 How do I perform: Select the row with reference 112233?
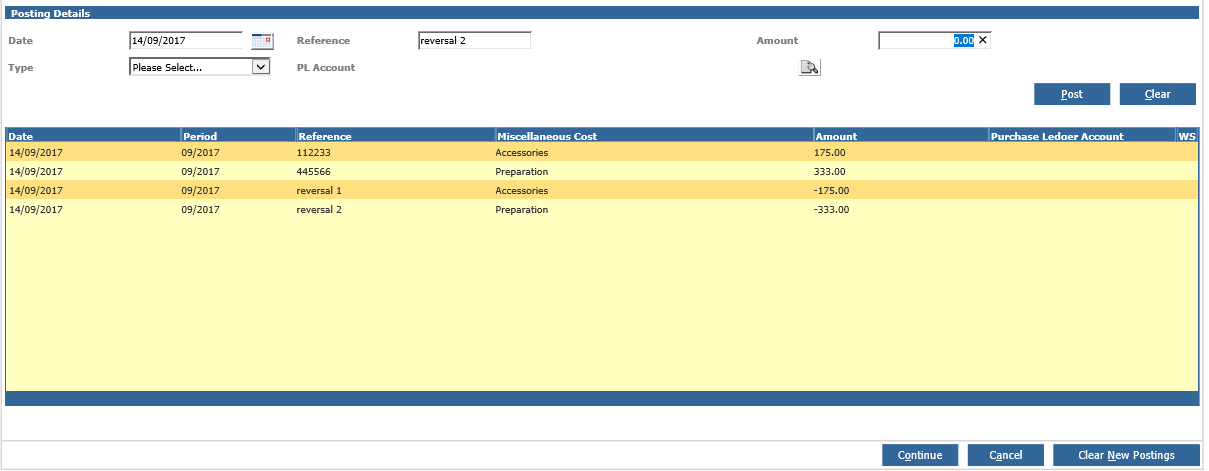(x=602, y=153)
